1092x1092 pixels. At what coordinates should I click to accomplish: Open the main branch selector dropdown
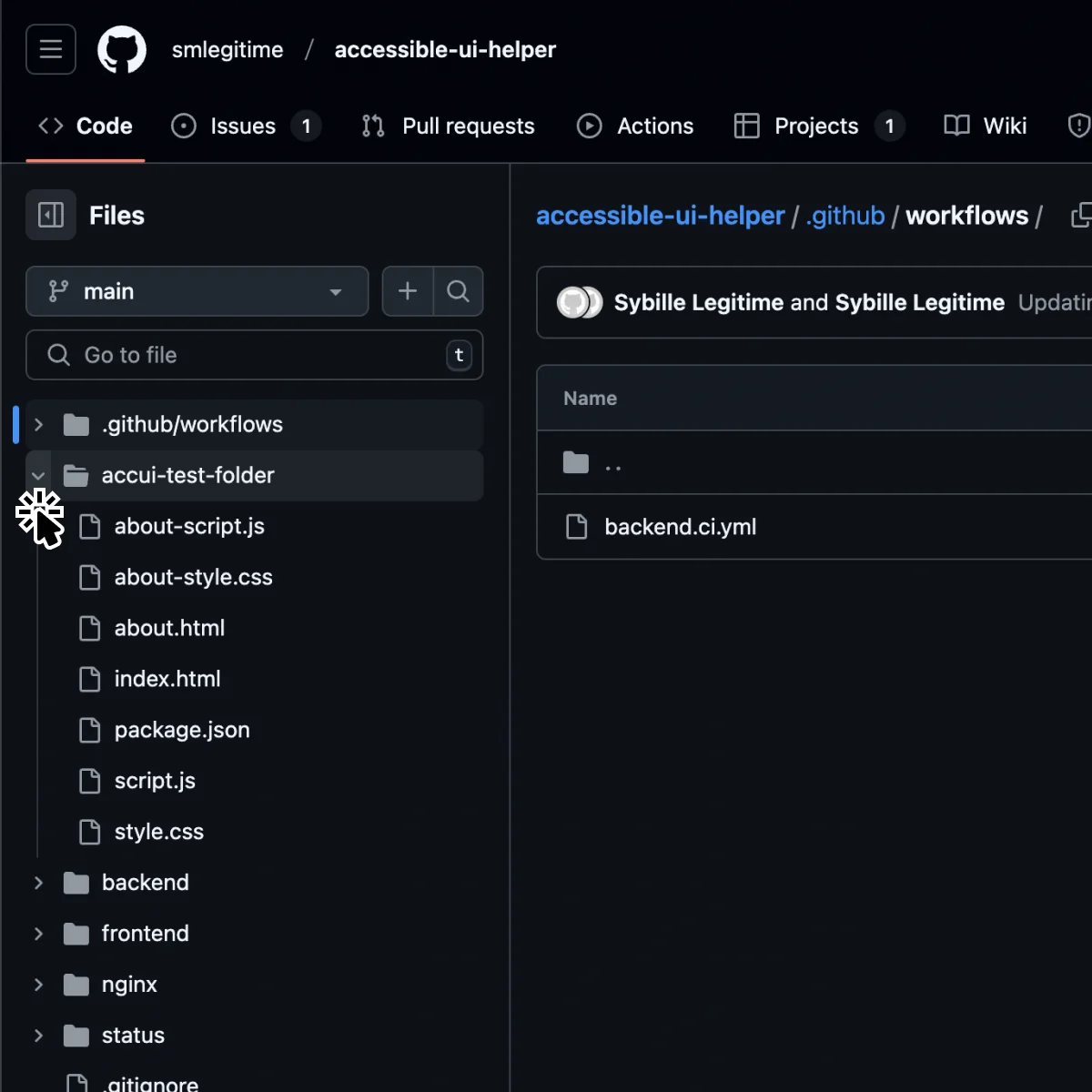pyautogui.click(x=197, y=291)
